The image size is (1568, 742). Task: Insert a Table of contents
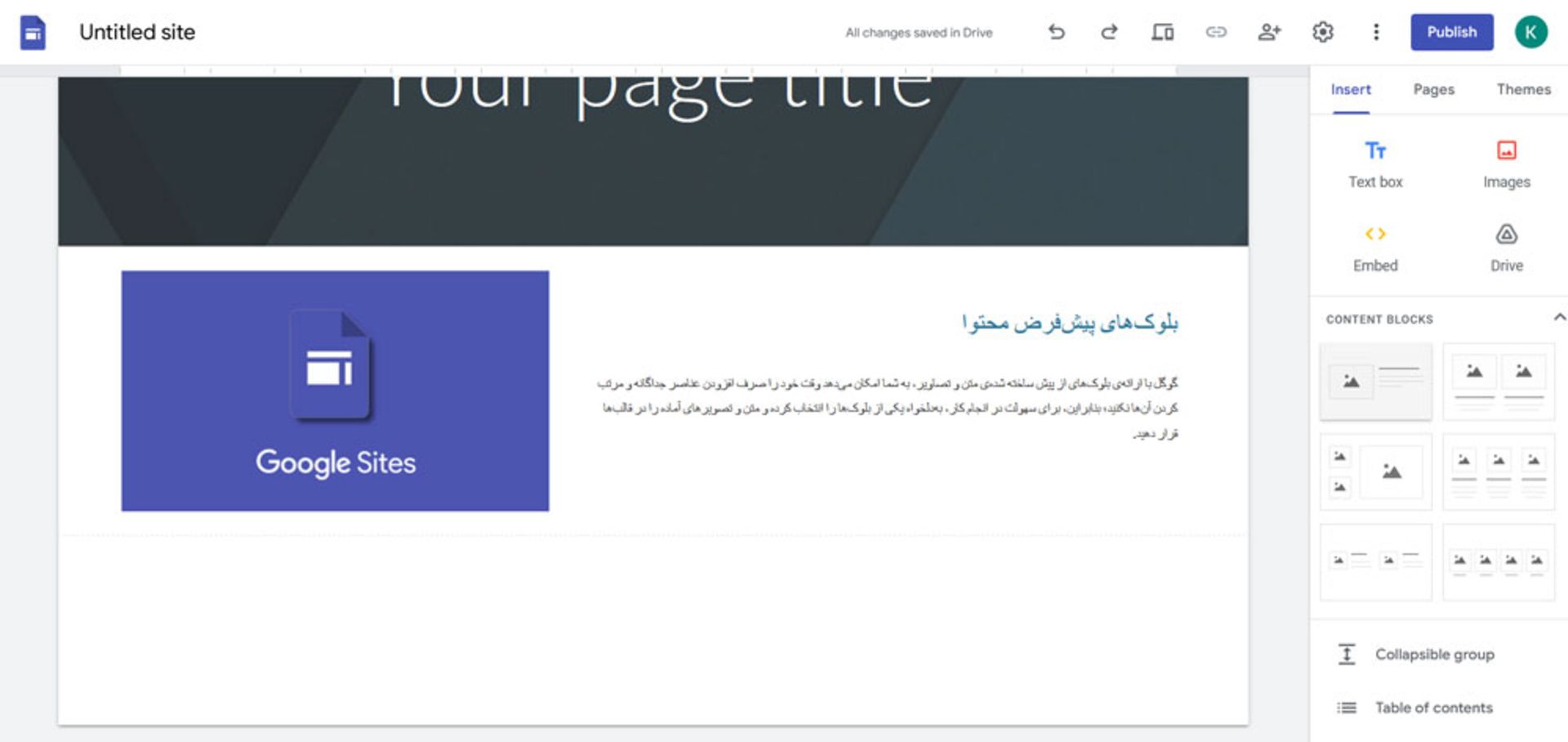click(x=1435, y=708)
